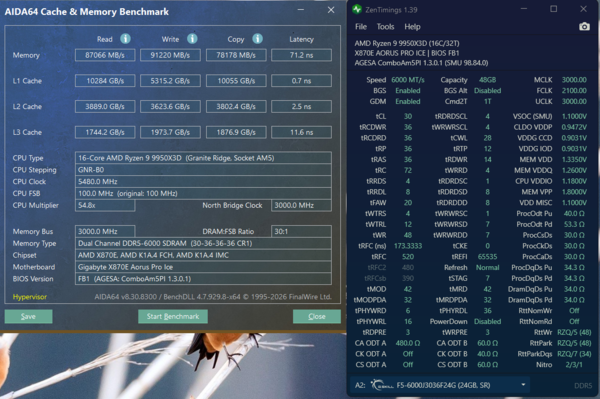This screenshot has width=600, height=399.
Task: Click the Memory Latency 71.2 ns field
Action: (302, 55)
